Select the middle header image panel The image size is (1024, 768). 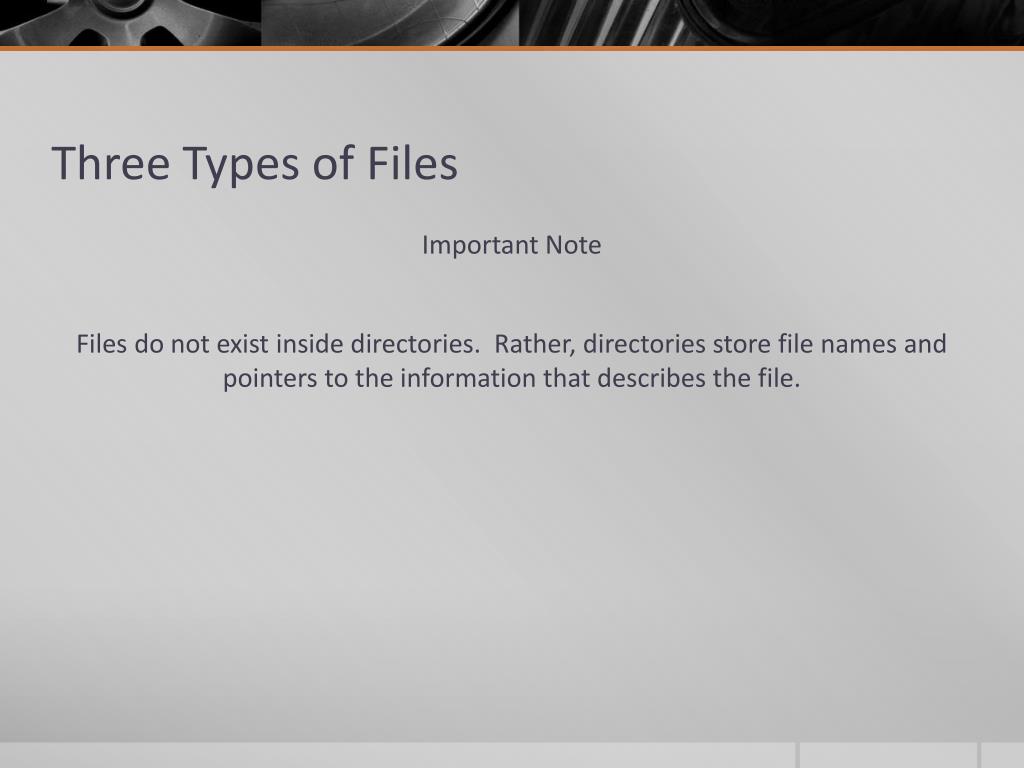(x=390, y=23)
